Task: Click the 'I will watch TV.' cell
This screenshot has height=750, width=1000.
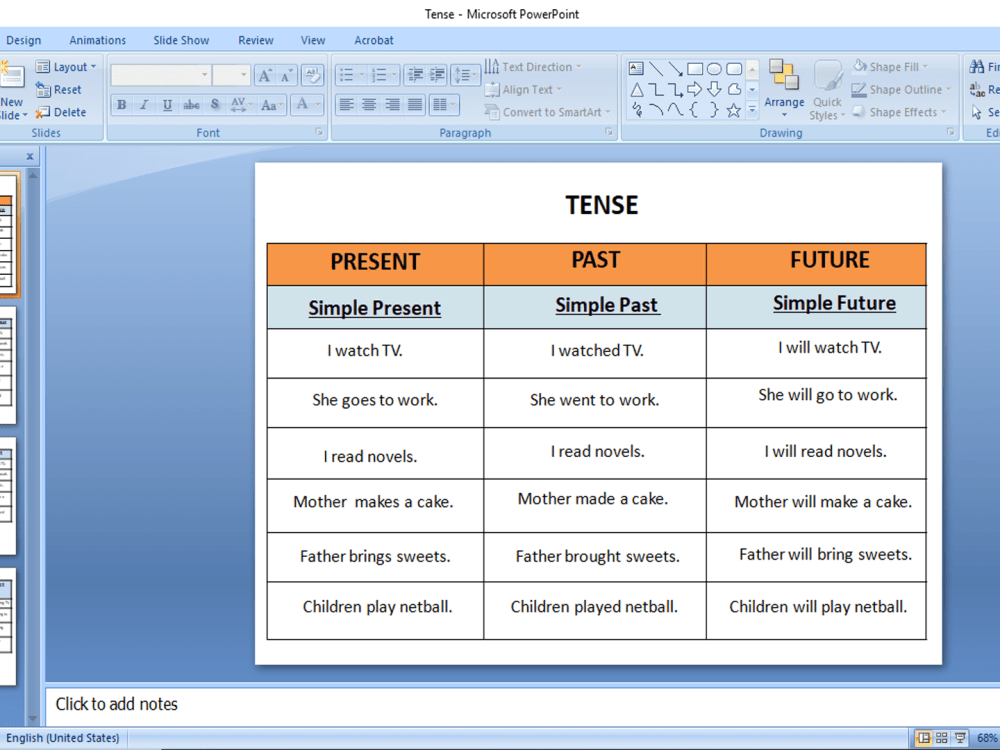Action: click(816, 353)
